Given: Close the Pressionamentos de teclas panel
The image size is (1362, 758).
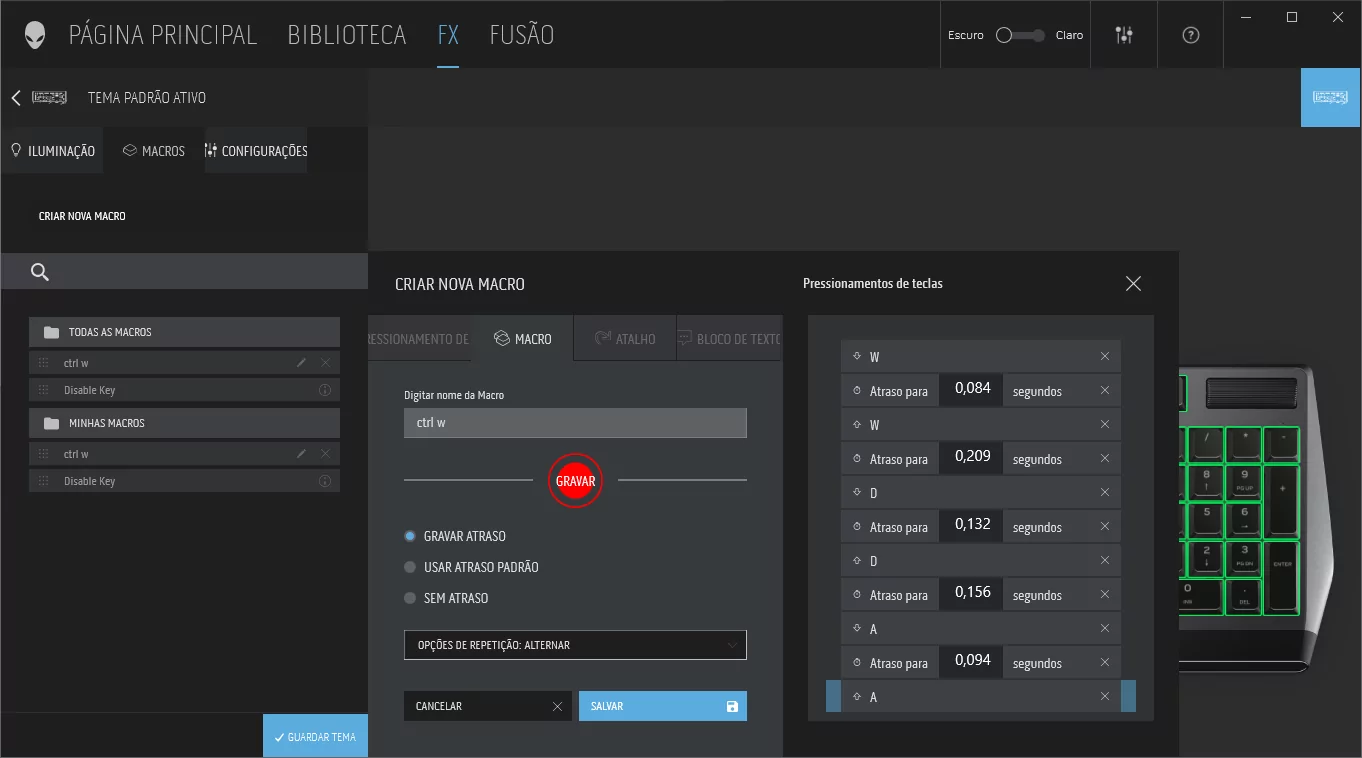Looking at the screenshot, I should (1133, 284).
